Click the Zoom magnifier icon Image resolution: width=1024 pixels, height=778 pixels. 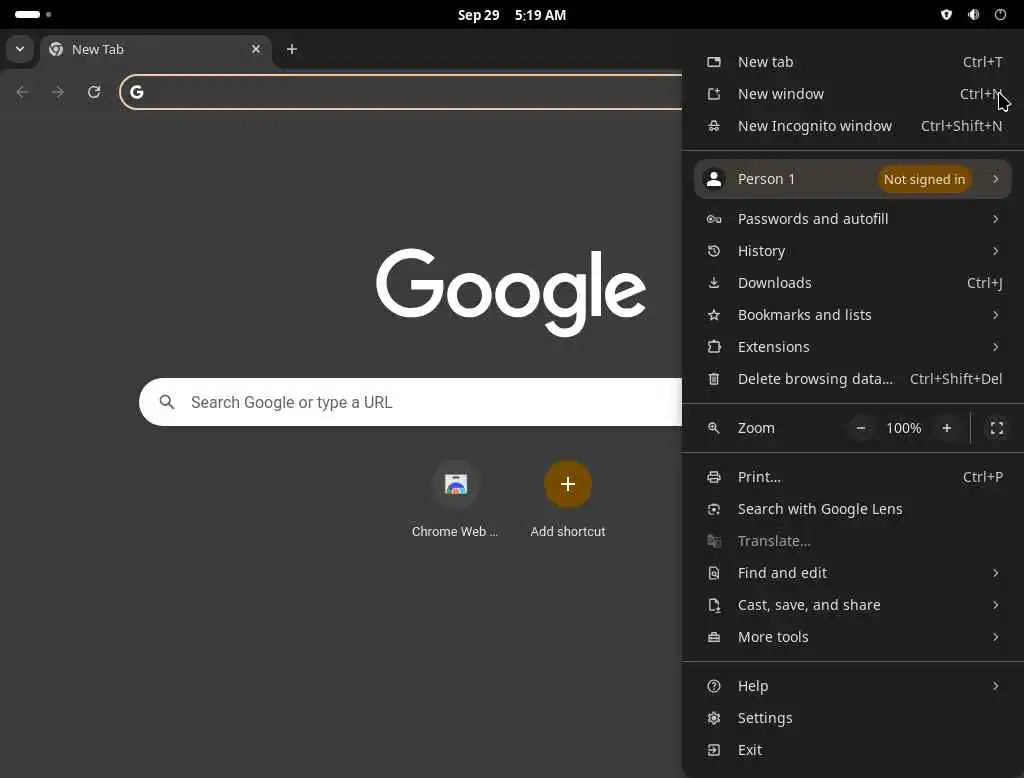tap(714, 428)
